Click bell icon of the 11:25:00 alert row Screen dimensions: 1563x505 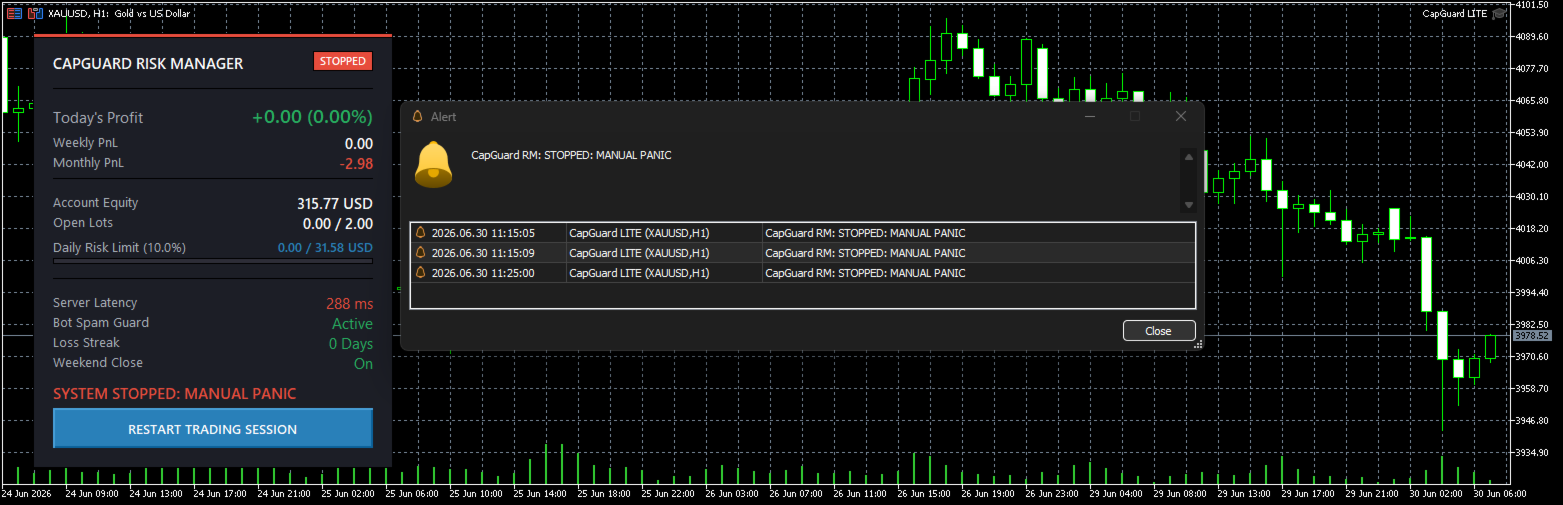tap(421, 273)
